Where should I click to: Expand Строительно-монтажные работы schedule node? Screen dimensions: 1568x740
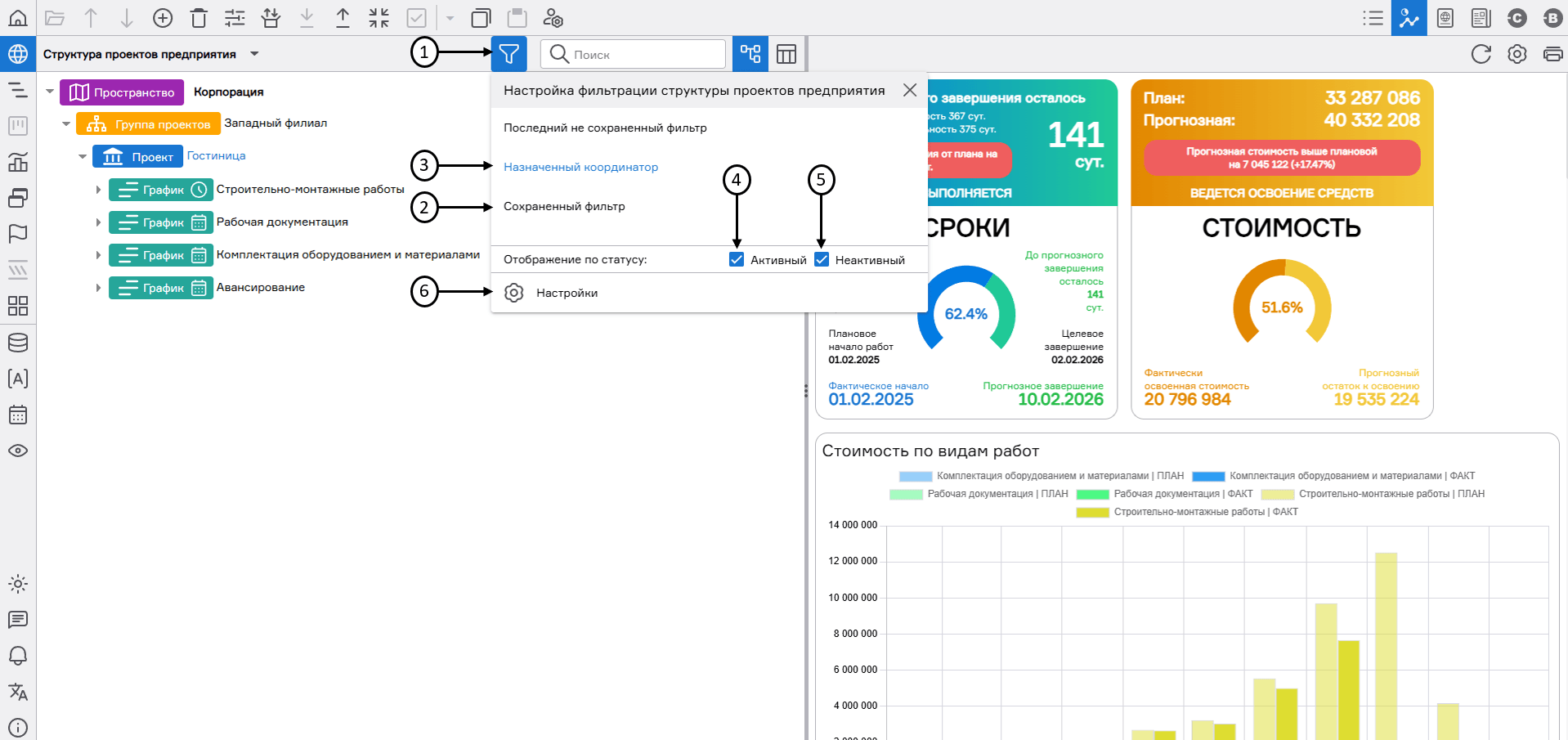98,190
